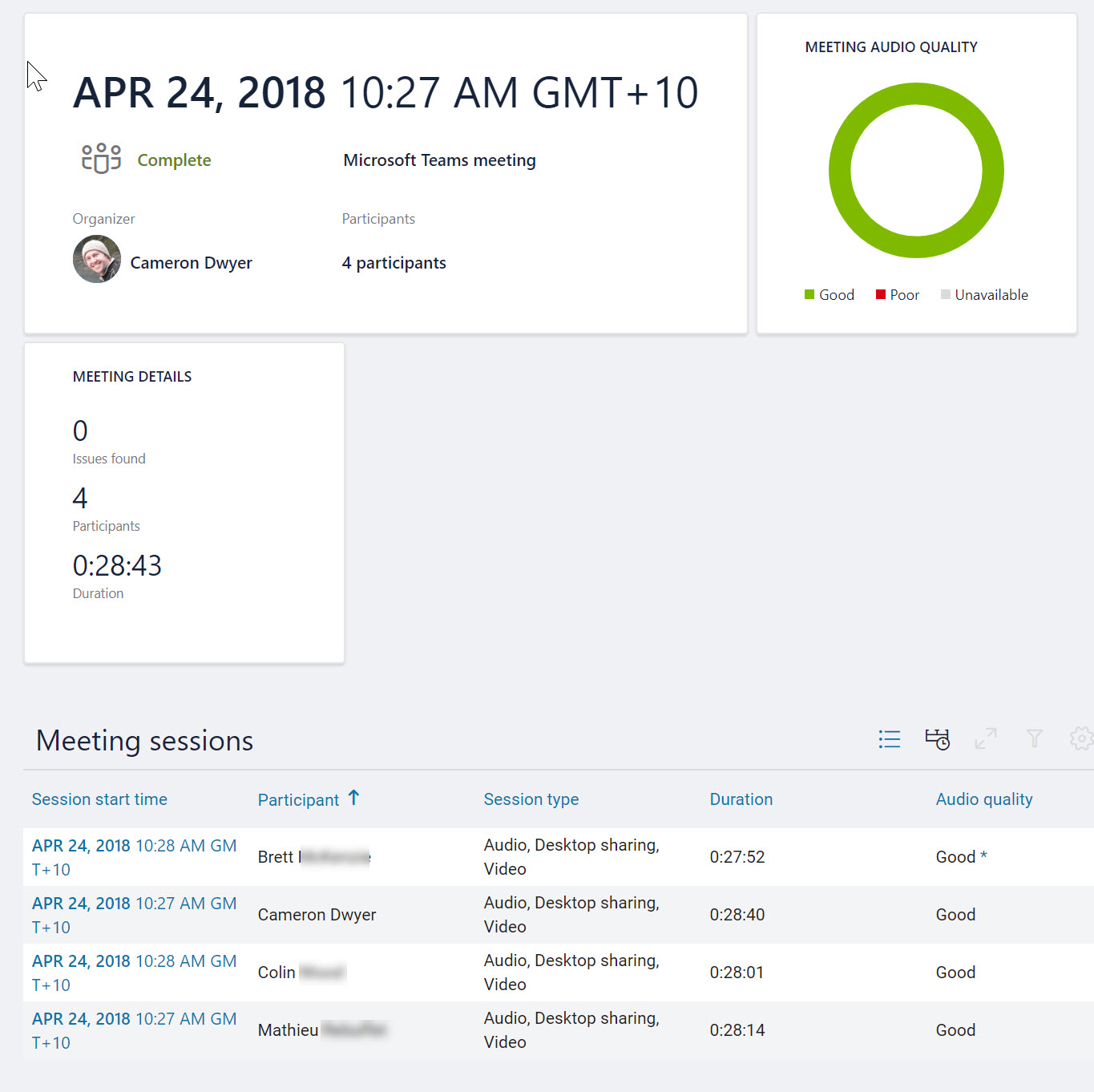Click the 0:28:43 duration value
The width and height of the screenshot is (1094, 1092).
(117, 565)
